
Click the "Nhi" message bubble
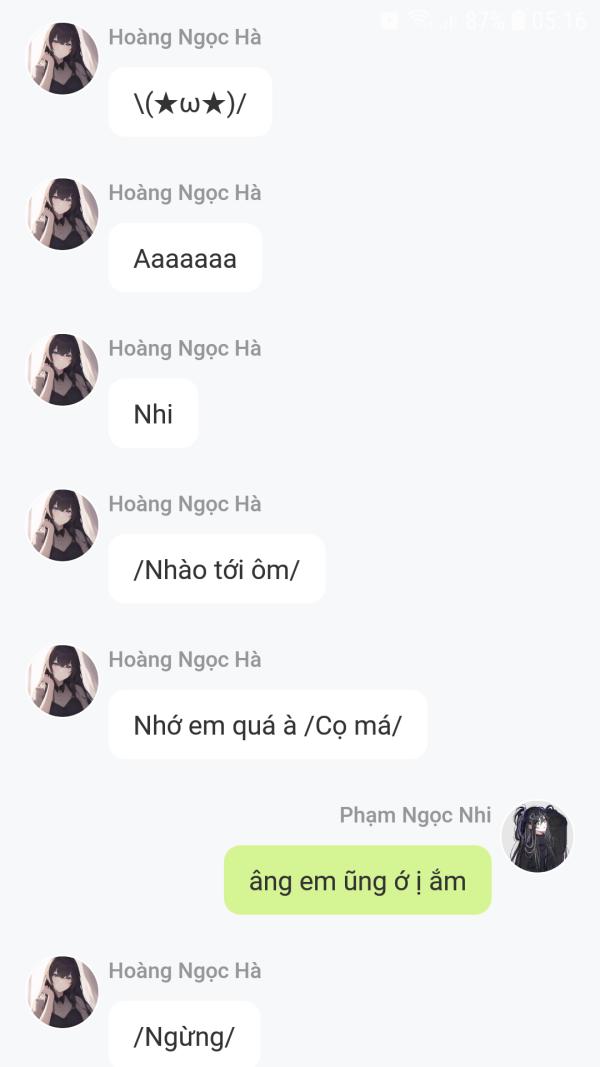tap(153, 414)
